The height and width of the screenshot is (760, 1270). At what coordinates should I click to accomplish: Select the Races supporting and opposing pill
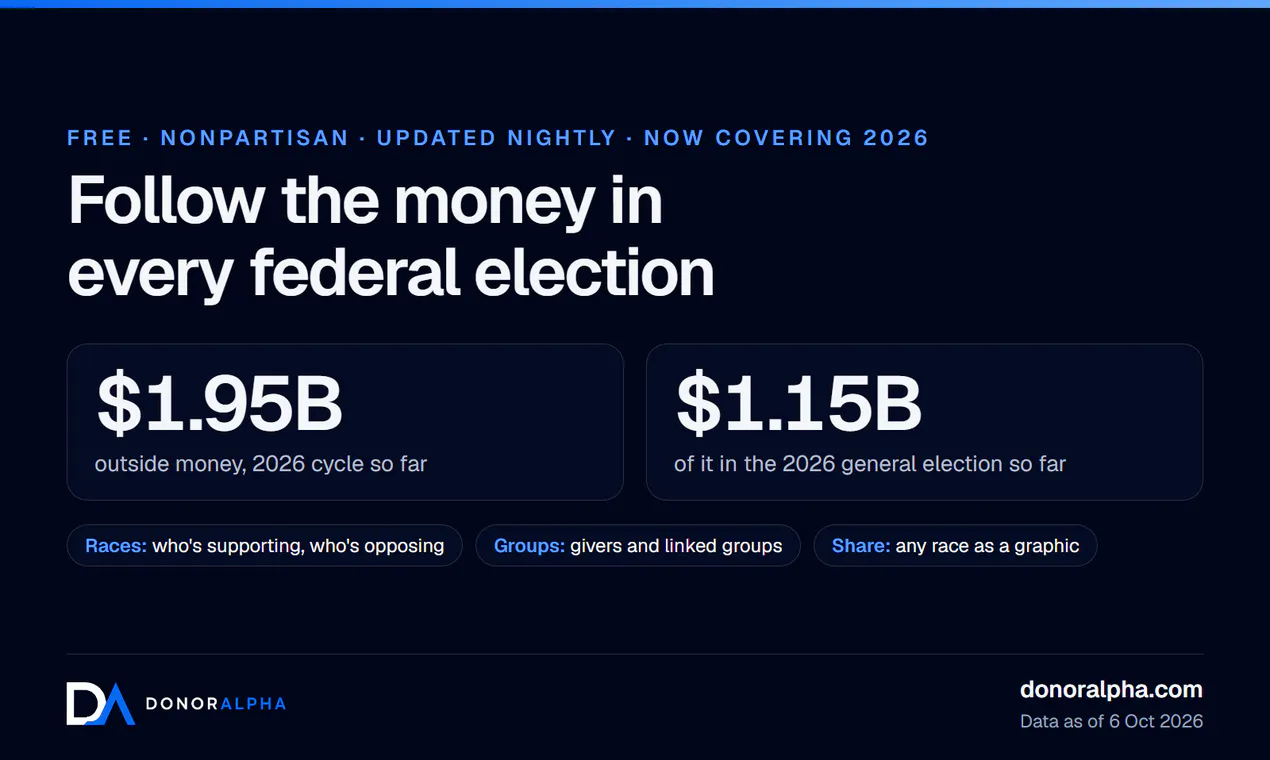(265, 546)
